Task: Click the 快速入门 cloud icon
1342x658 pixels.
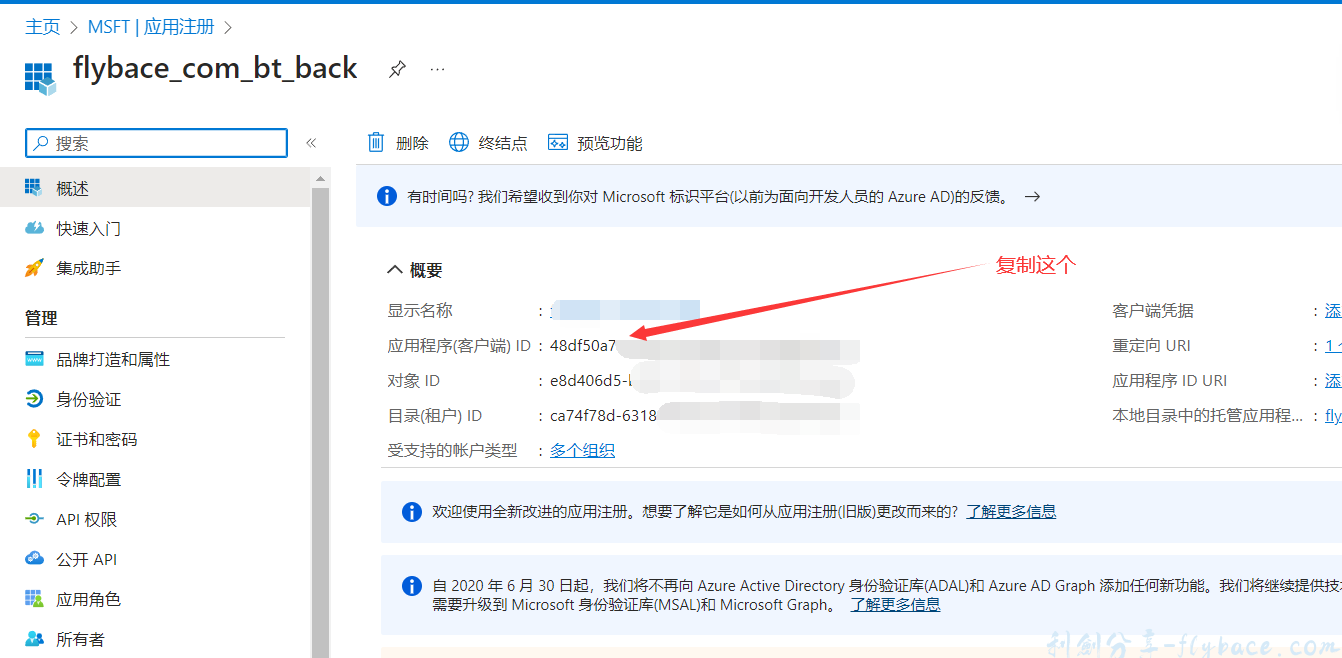Action: click(x=34, y=228)
